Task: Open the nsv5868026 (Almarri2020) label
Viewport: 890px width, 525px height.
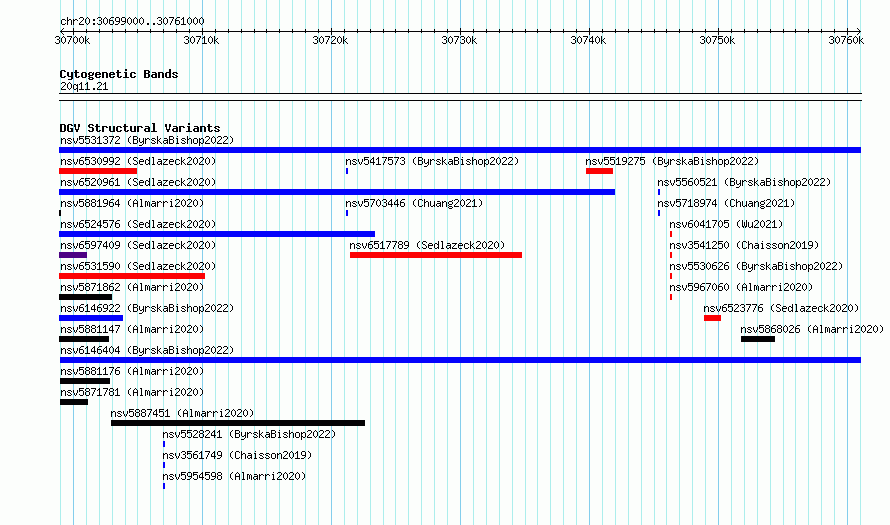Action: click(812, 329)
